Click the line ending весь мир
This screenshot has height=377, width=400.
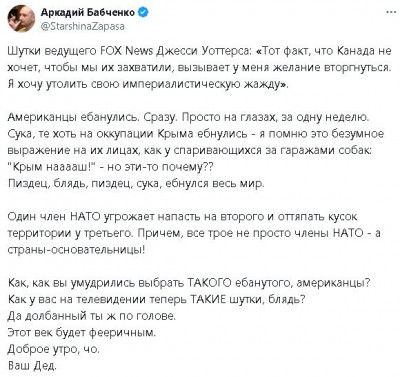tap(136, 184)
